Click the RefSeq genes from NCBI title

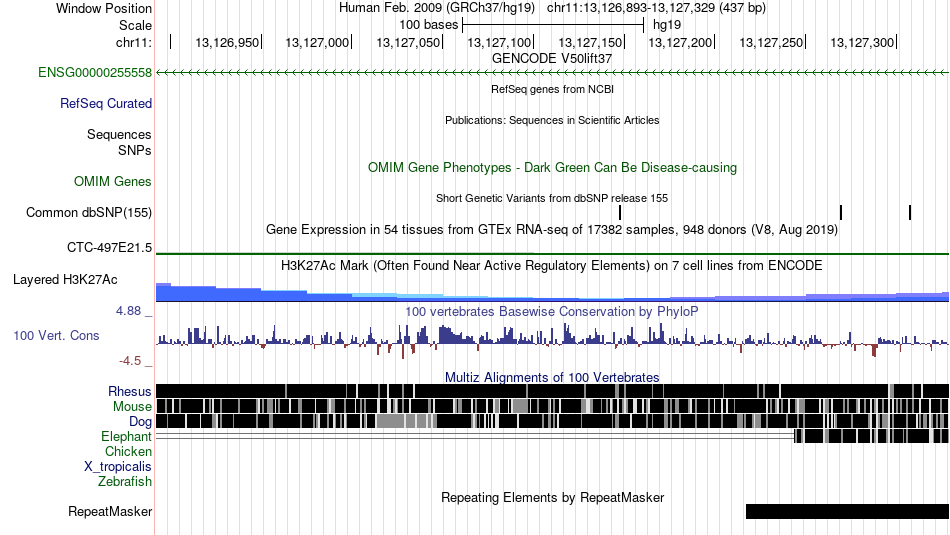click(x=553, y=89)
